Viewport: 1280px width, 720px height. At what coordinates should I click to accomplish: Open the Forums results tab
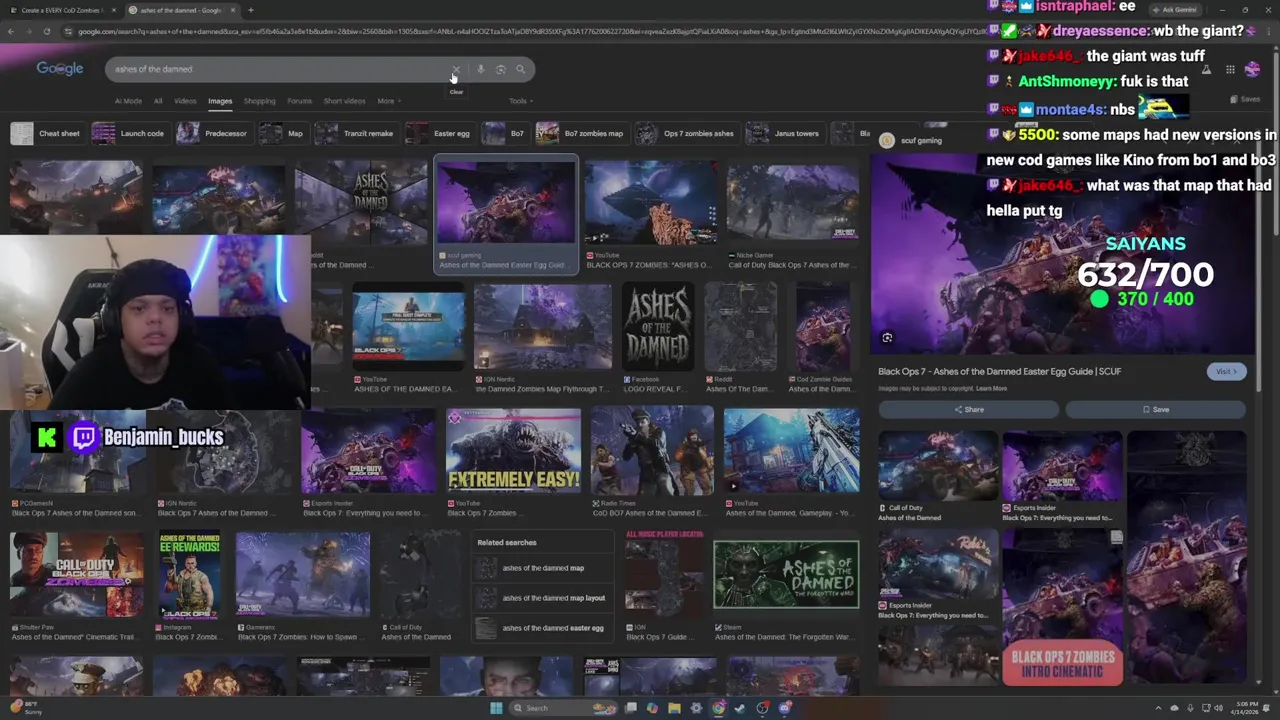coord(299,101)
